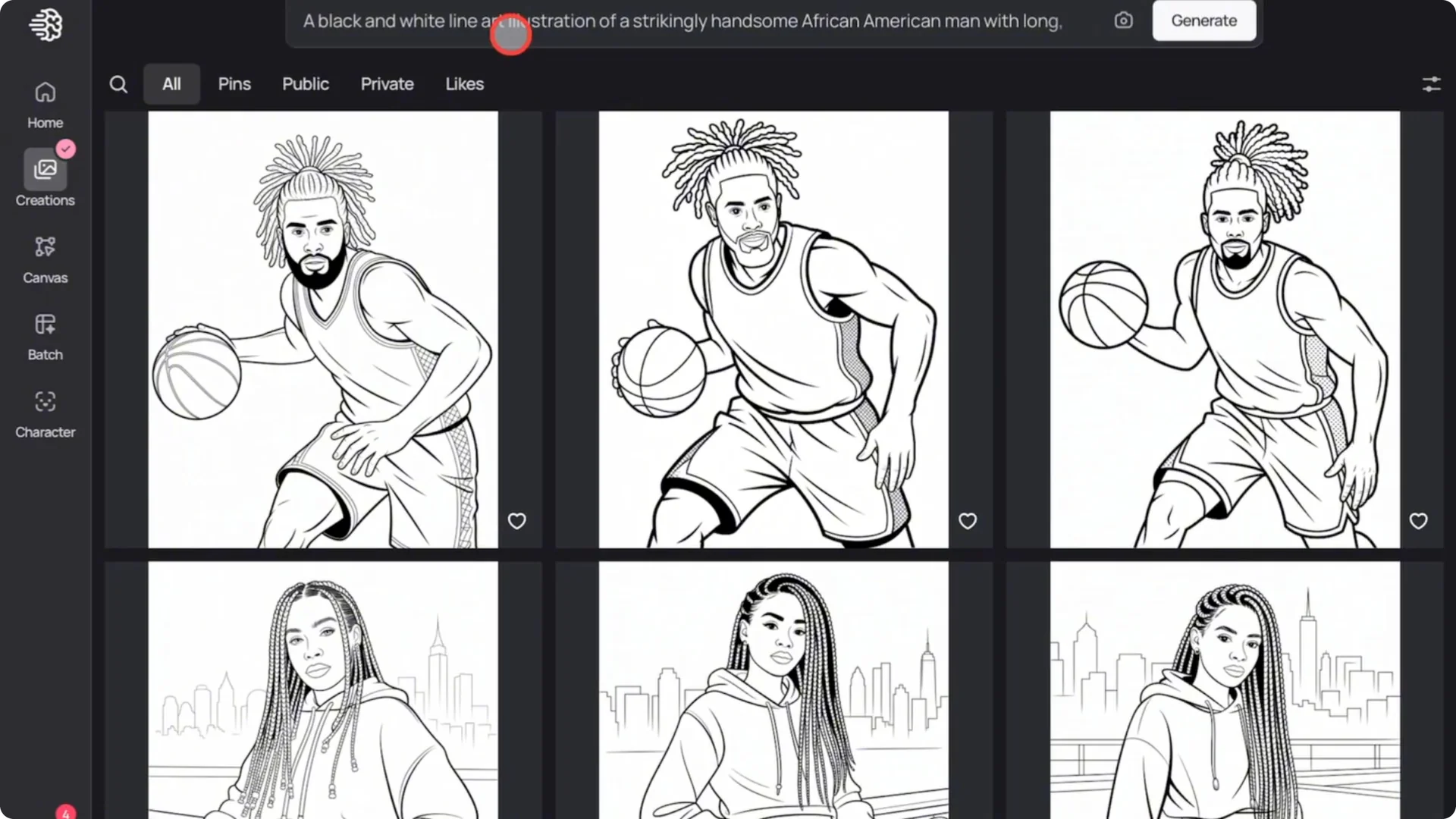Switch to the Pins tab

click(x=234, y=84)
